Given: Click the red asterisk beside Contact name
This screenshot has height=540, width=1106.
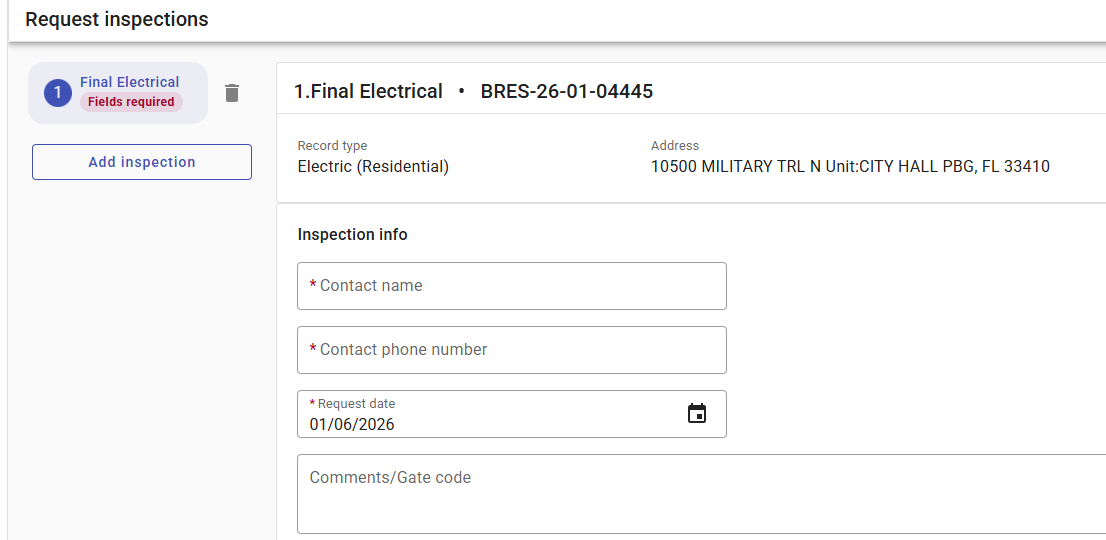Looking at the screenshot, I should (313, 286).
